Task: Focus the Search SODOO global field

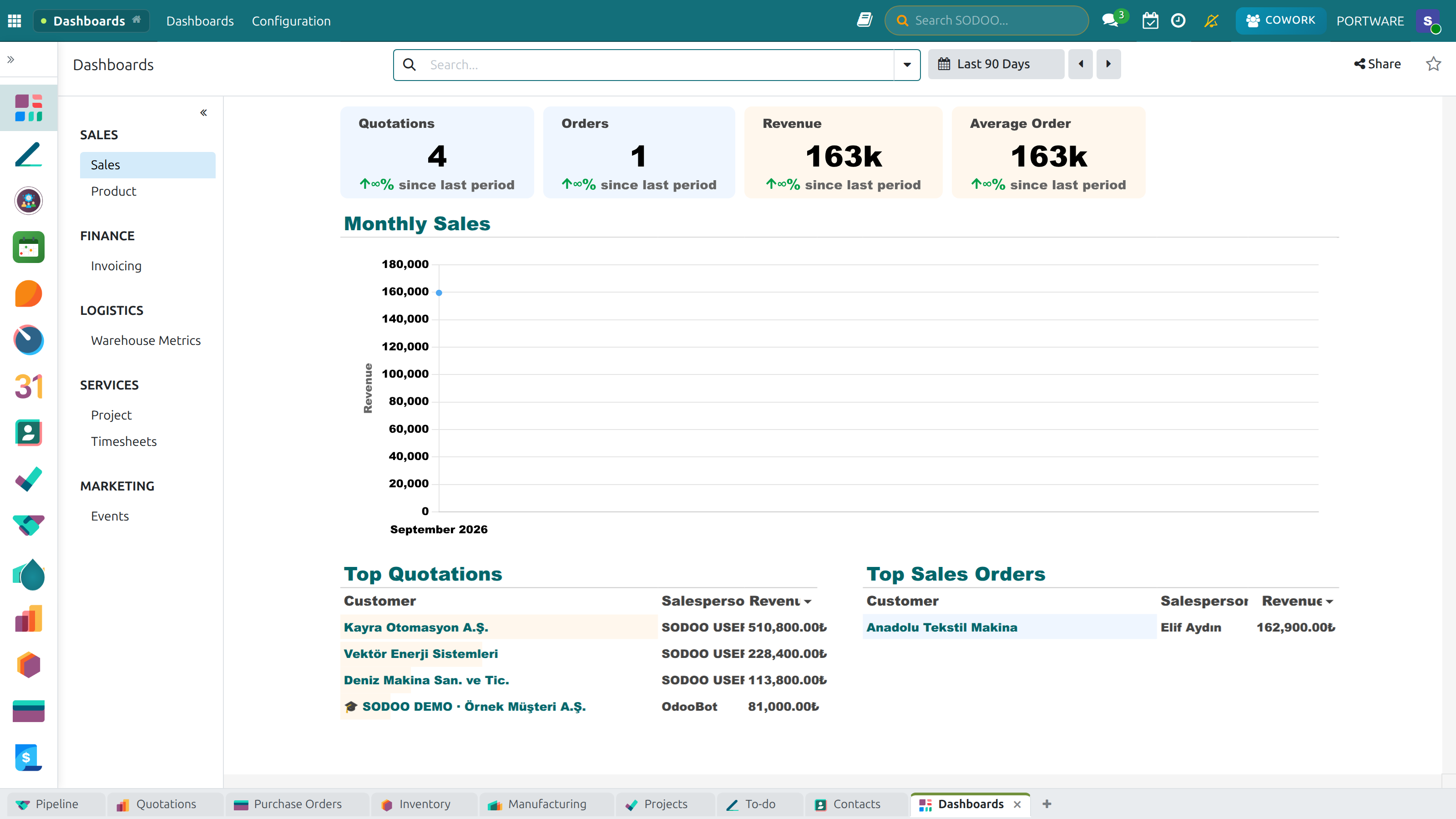Action: 986,20
